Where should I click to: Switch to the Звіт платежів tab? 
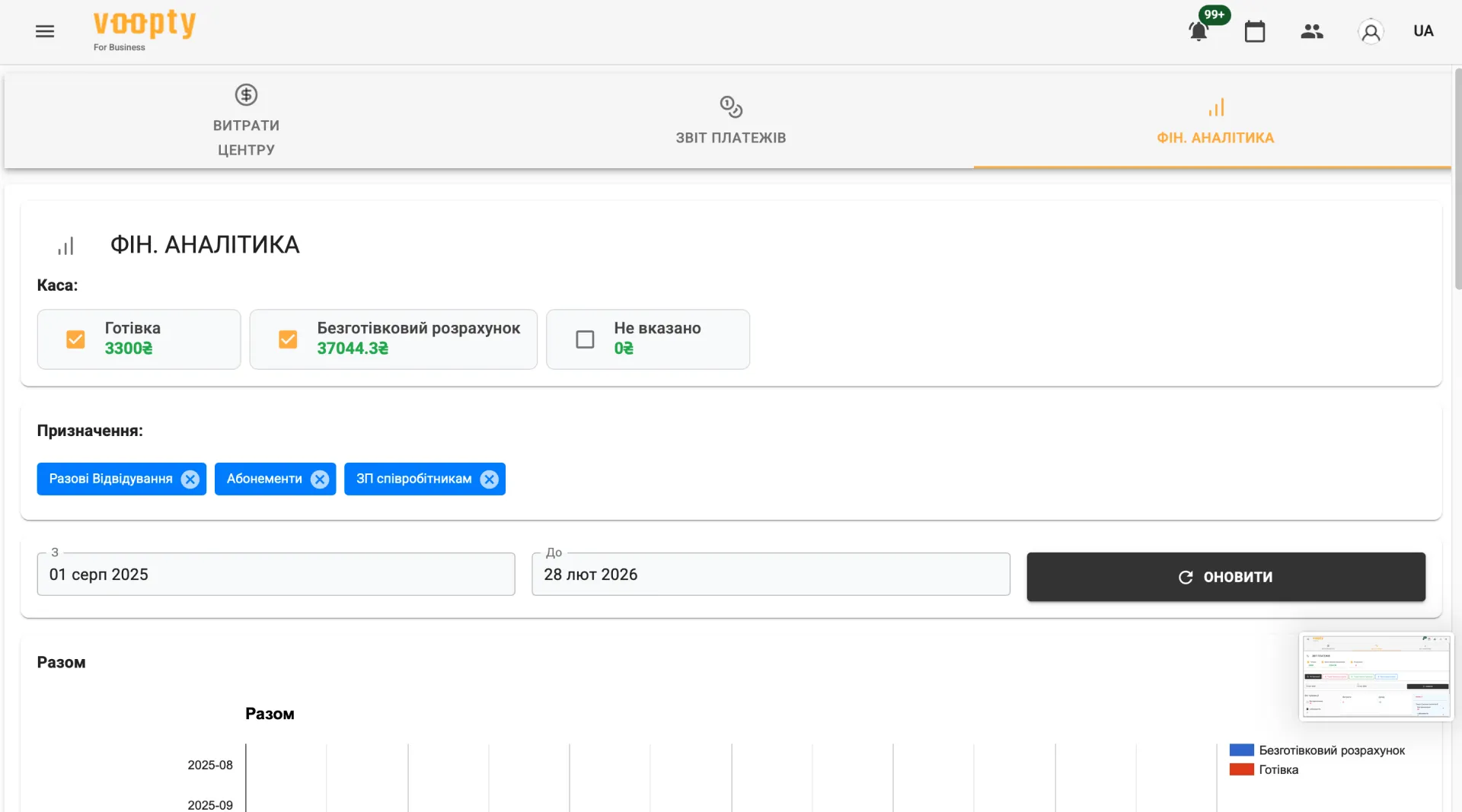coord(731,120)
